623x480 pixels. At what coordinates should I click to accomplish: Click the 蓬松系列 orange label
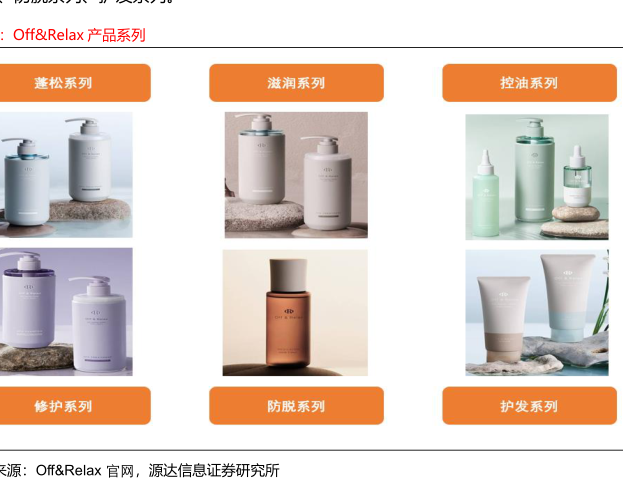tap(75, 83)
